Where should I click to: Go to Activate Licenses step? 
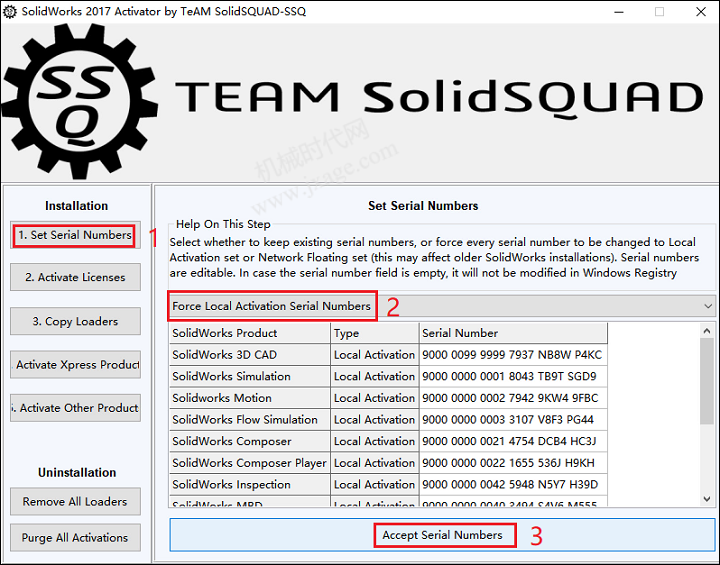click(75, 277)
